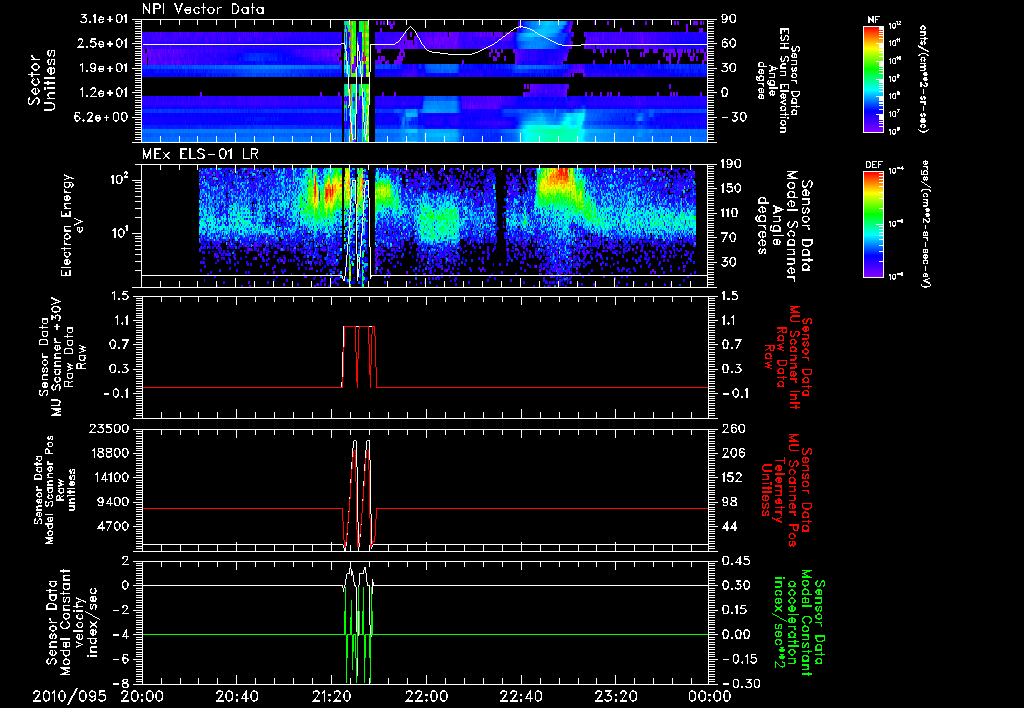This screenshot has height=708, width=1024.
Task: Click the NF scale 'cnts/(cm**2-sr-sec)' units label
Action: click(x=923, y=78)
